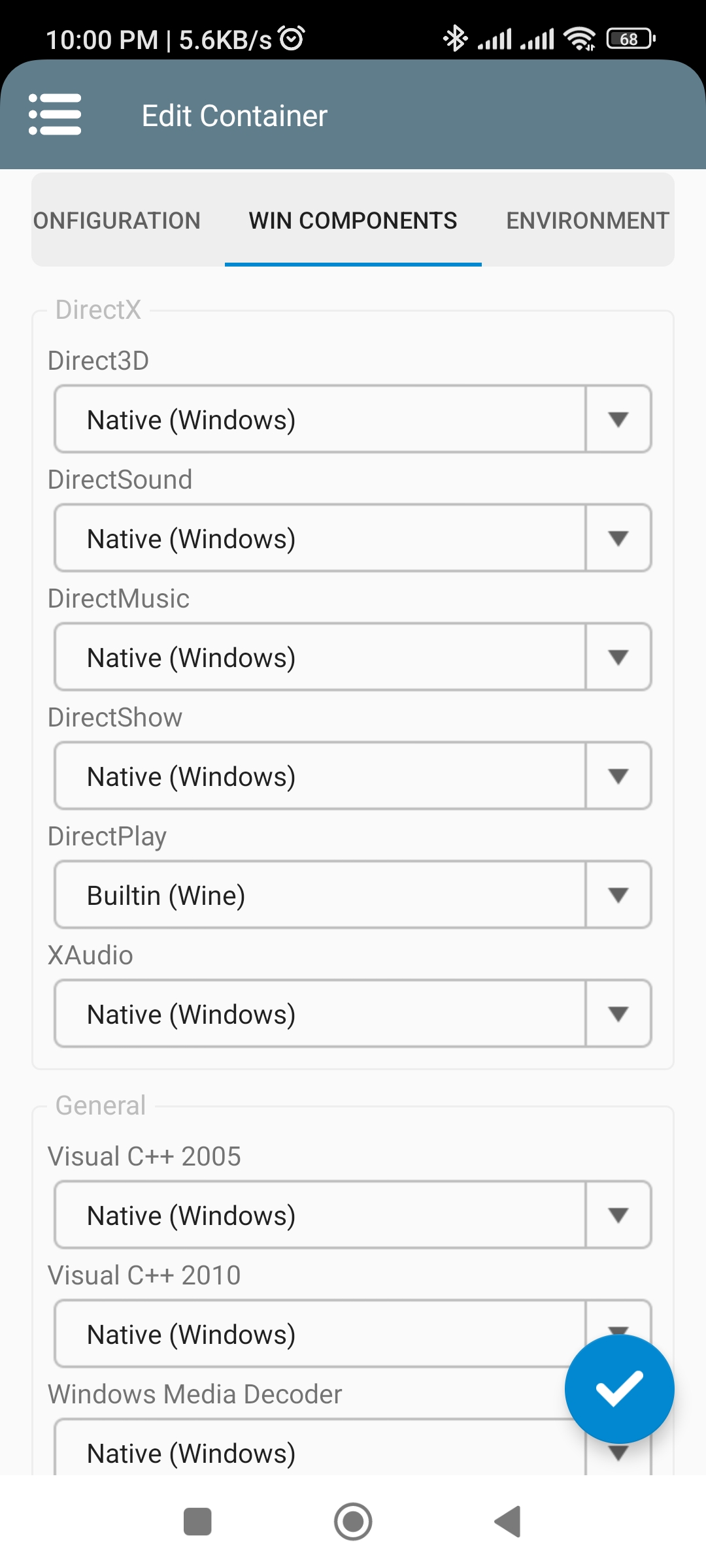This screenshot has height=1568, width=706.
Task: Open the Visual C++ 2010 dropdown
Action: pyautogui.click(x=314, y=1334)
